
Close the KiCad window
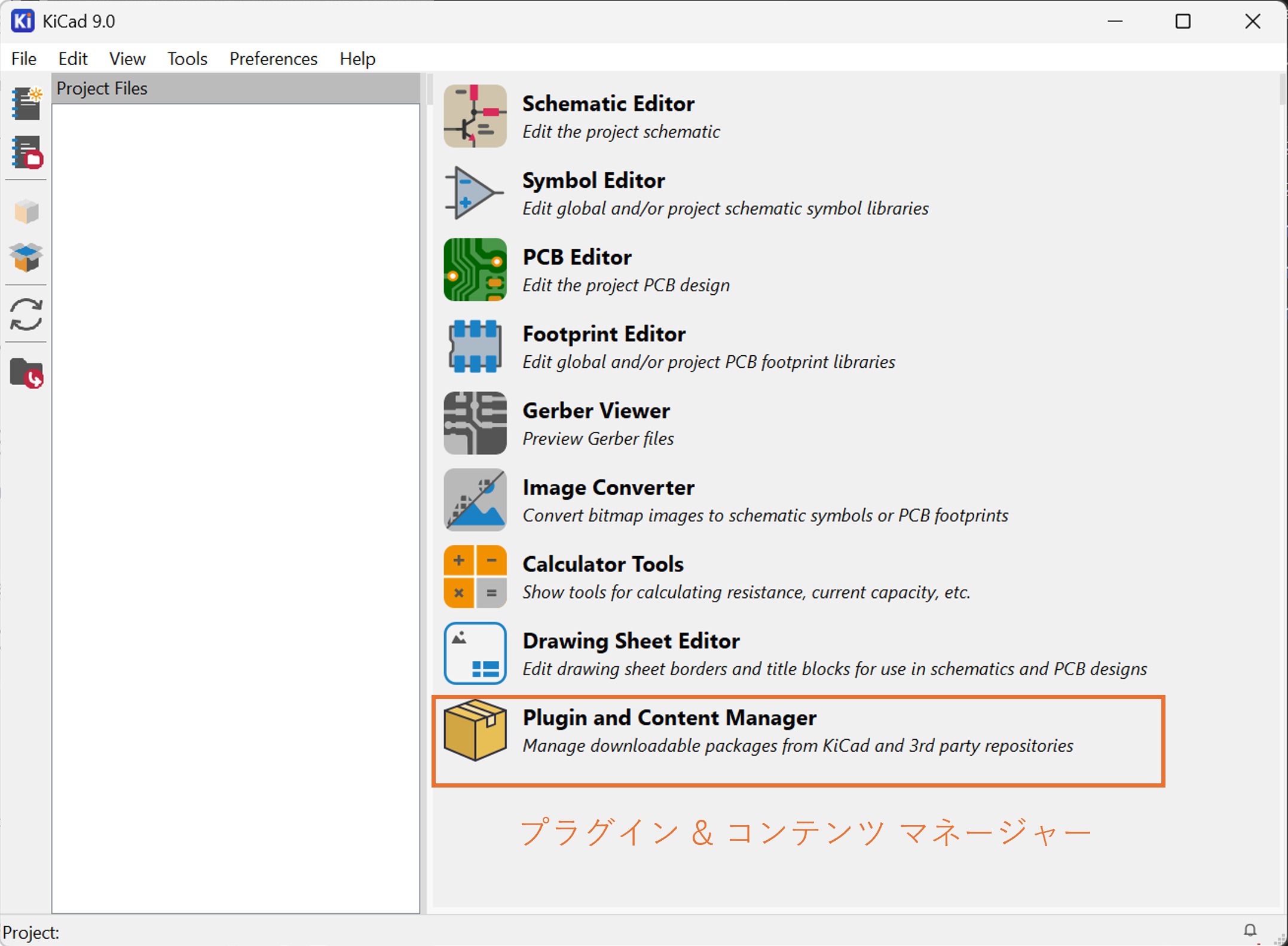[x=1253, y=22]
